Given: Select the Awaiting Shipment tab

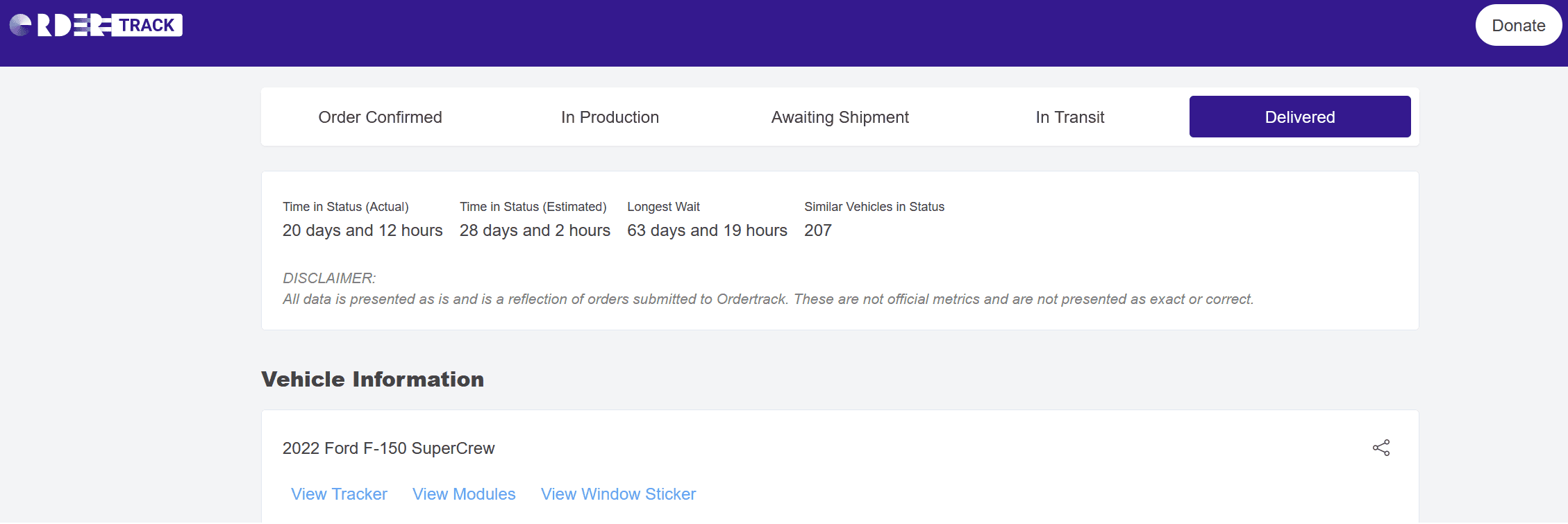Looking at the screenshot, I should pos(840,117).
